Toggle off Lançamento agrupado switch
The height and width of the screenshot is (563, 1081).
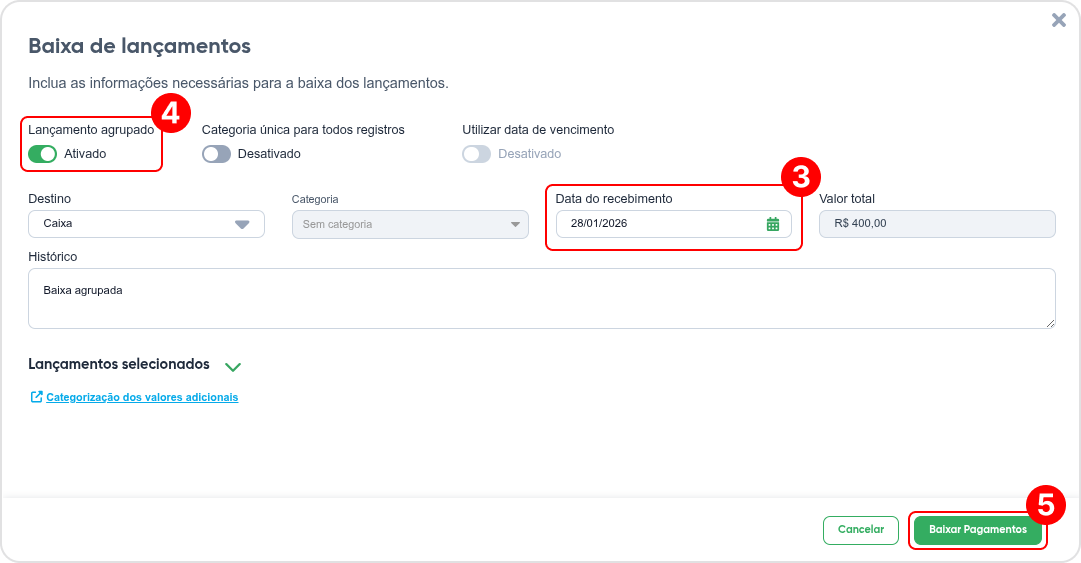[43, 154]
